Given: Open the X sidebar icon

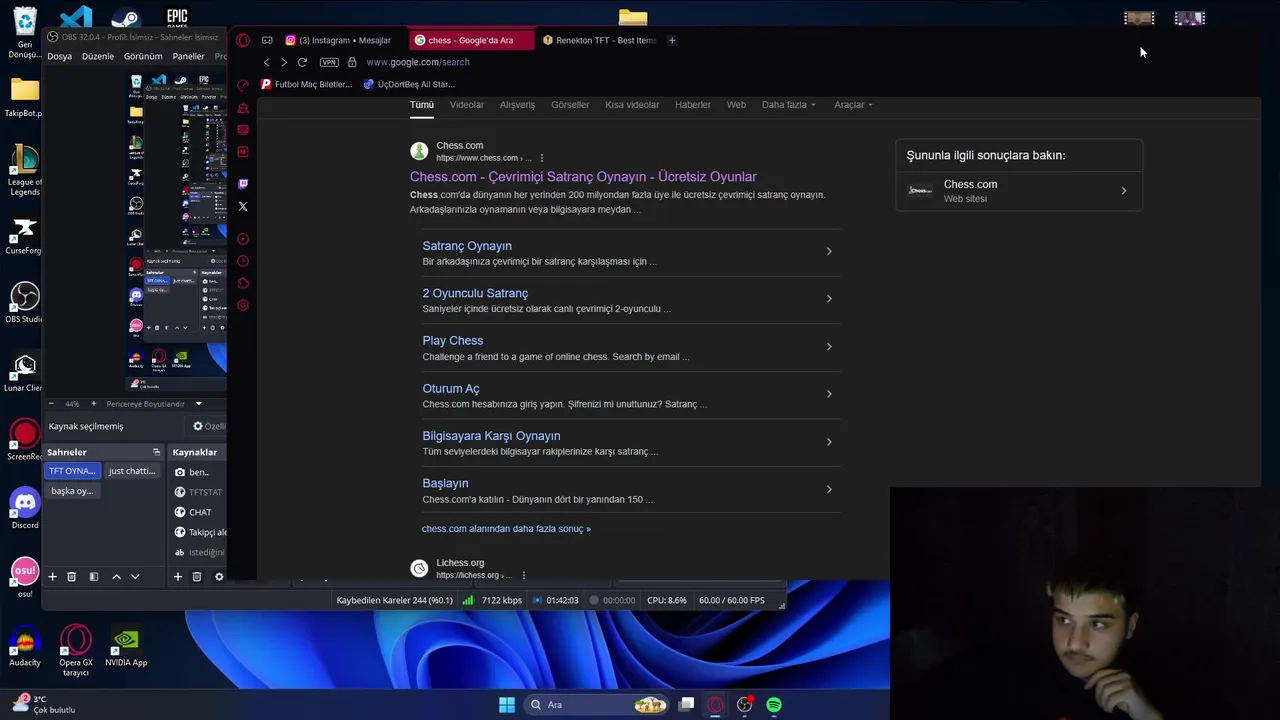Looking at the screenshot, I should click(243, 206).
